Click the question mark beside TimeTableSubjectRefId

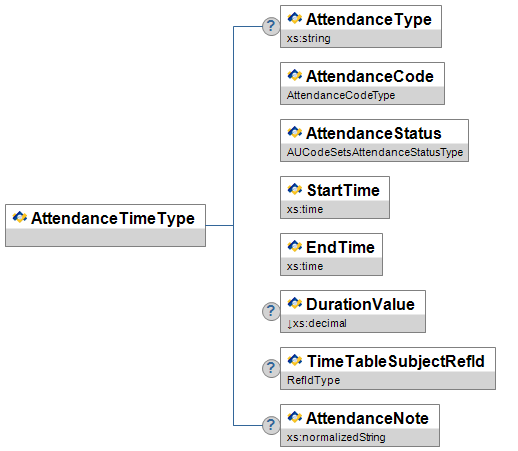(x=271, y=368)
